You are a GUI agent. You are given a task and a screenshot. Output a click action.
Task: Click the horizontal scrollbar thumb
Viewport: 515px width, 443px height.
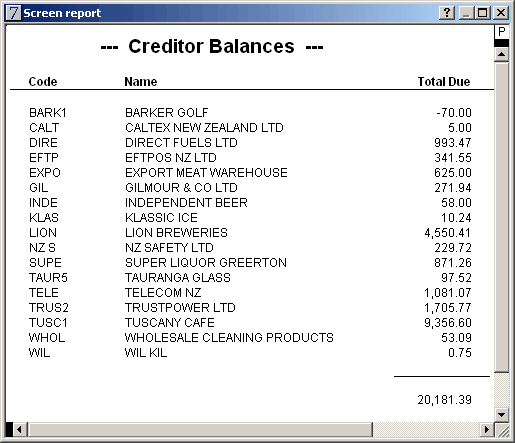pyautogui.click(x=200, y=429)
